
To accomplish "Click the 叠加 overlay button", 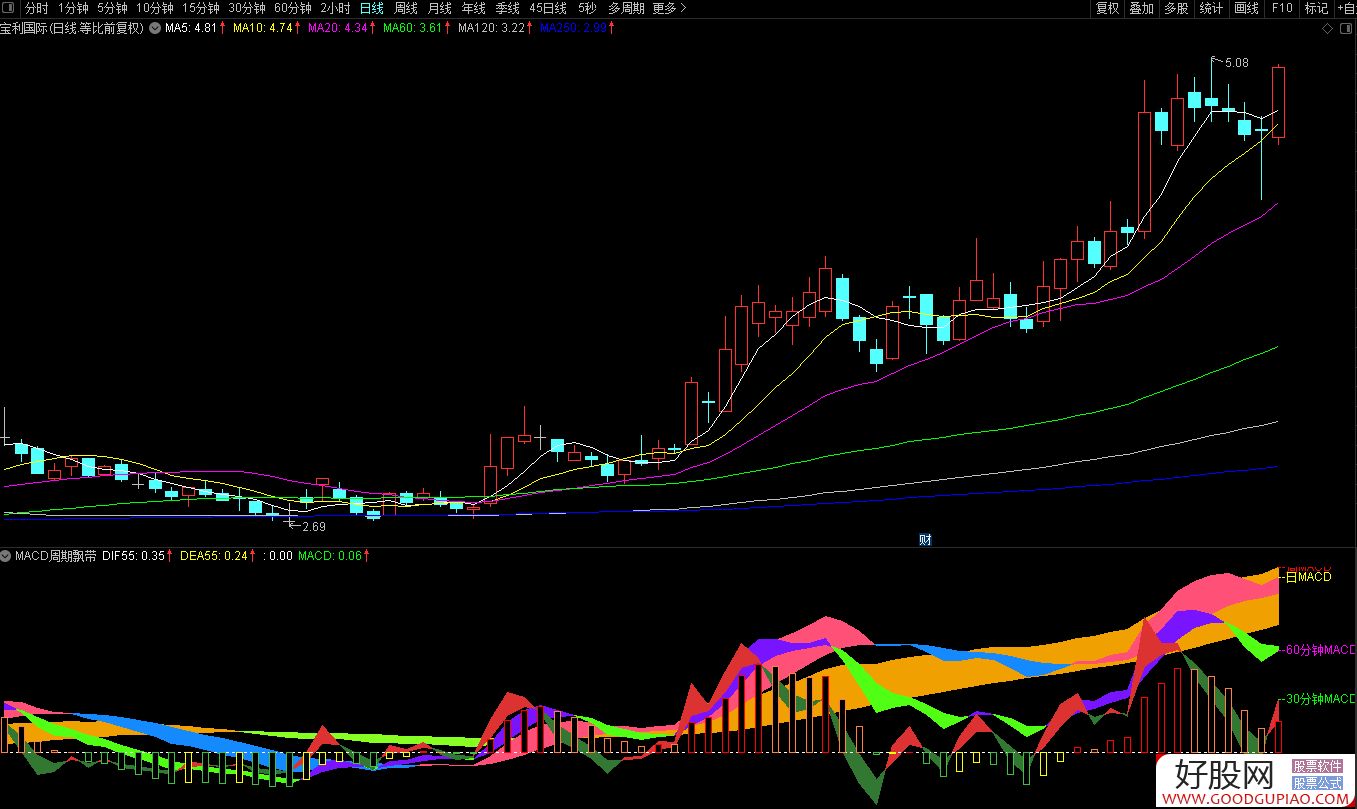I will pyautogui.click(x=1141, y=8).
